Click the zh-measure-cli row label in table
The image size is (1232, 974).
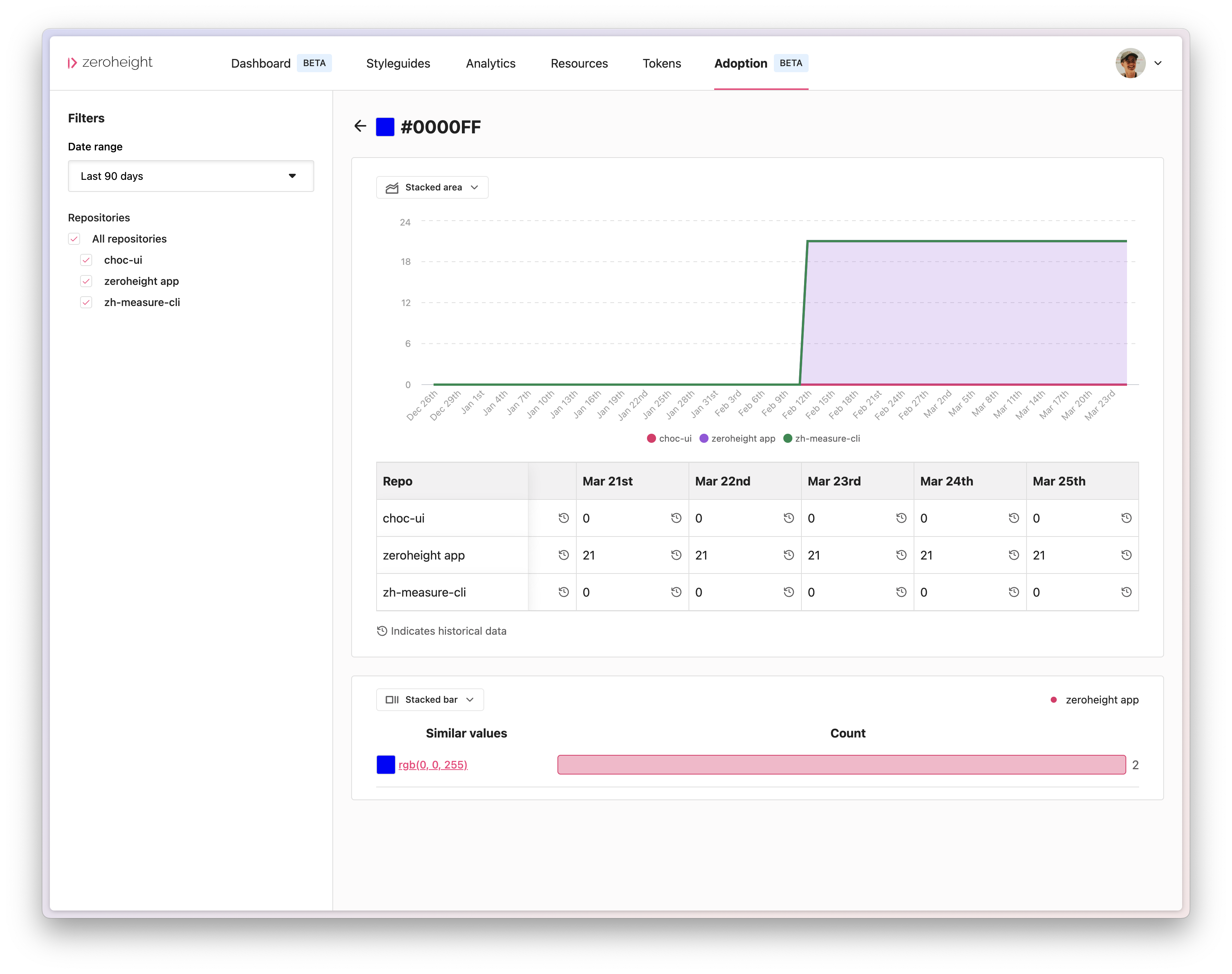(424, 592)
